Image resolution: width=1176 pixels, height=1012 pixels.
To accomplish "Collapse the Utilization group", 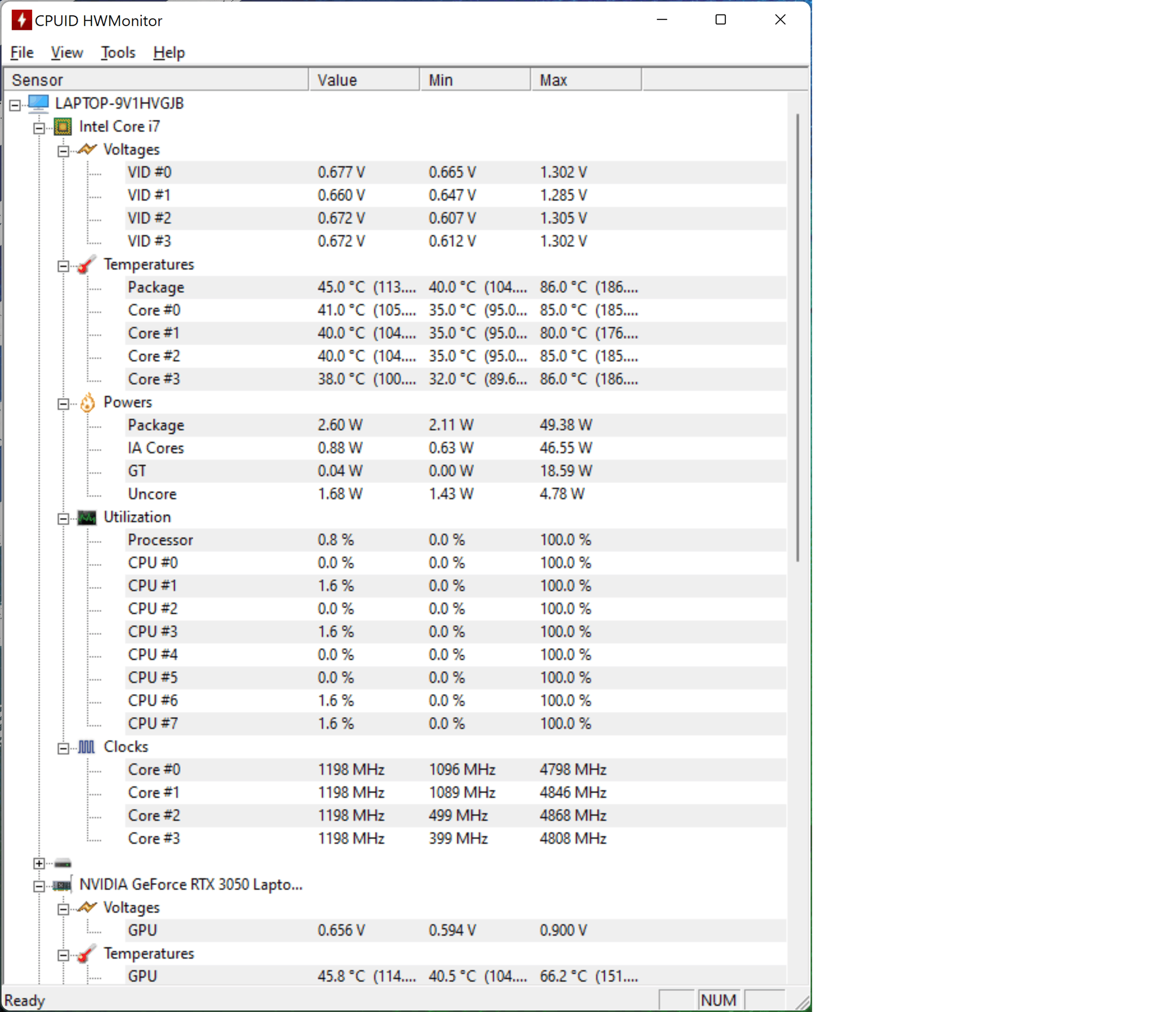I will [x=64, y=519].
